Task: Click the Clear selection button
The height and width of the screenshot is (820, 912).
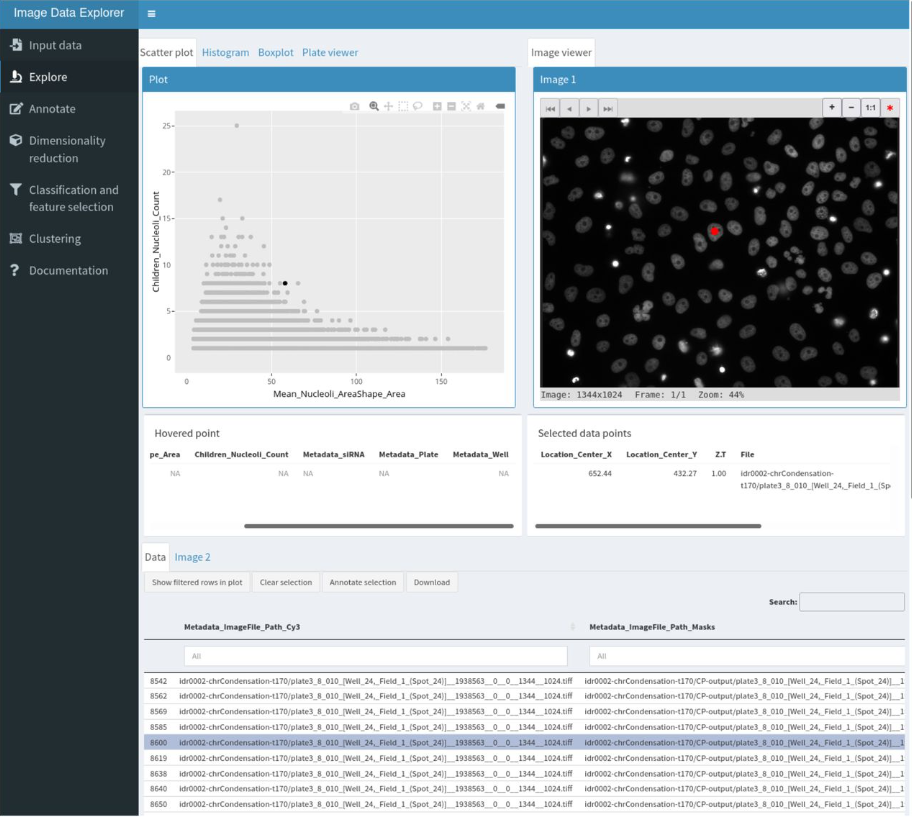Action: point(285,582)
